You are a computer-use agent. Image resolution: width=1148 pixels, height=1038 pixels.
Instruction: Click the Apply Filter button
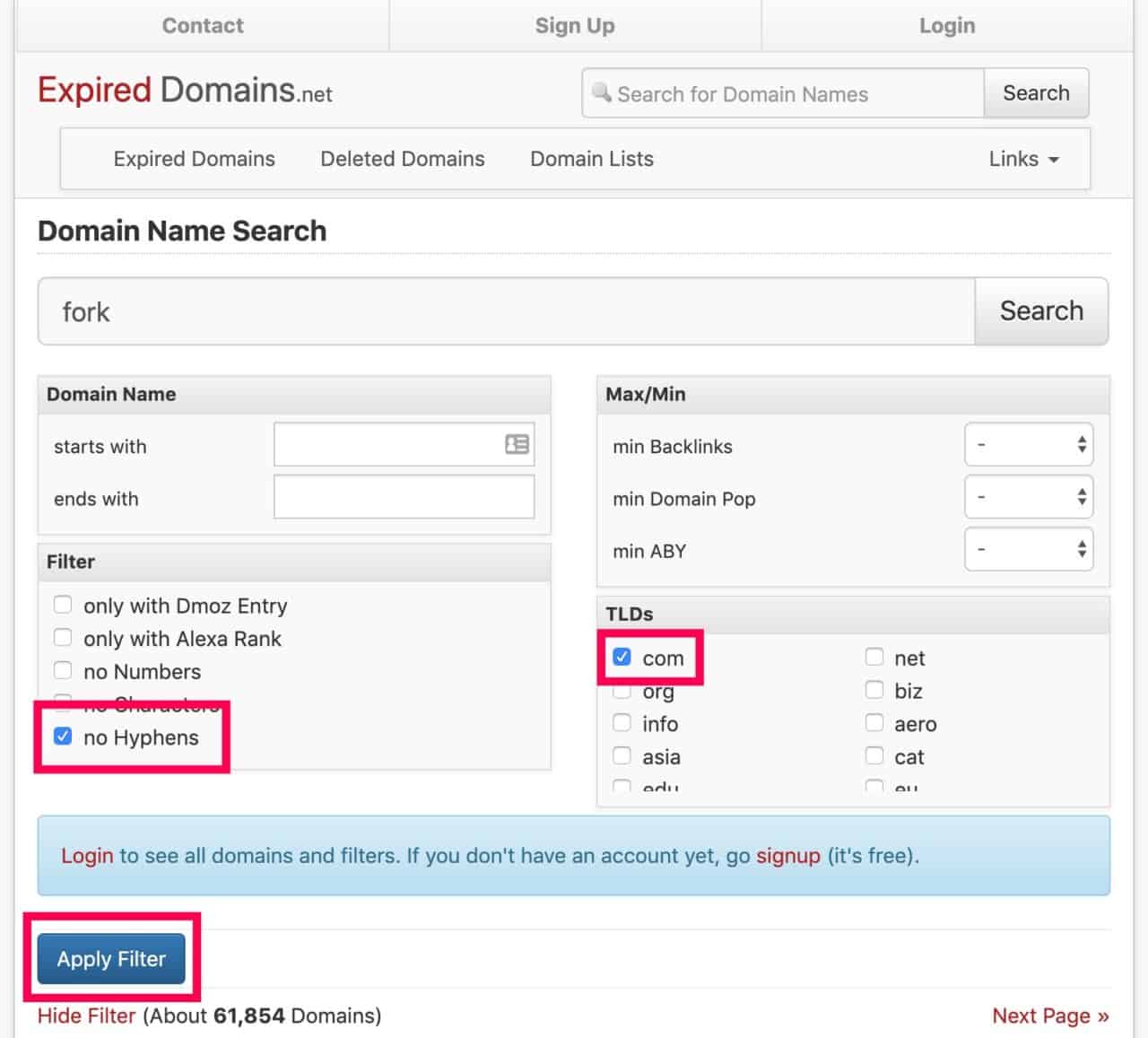(111, 958)
